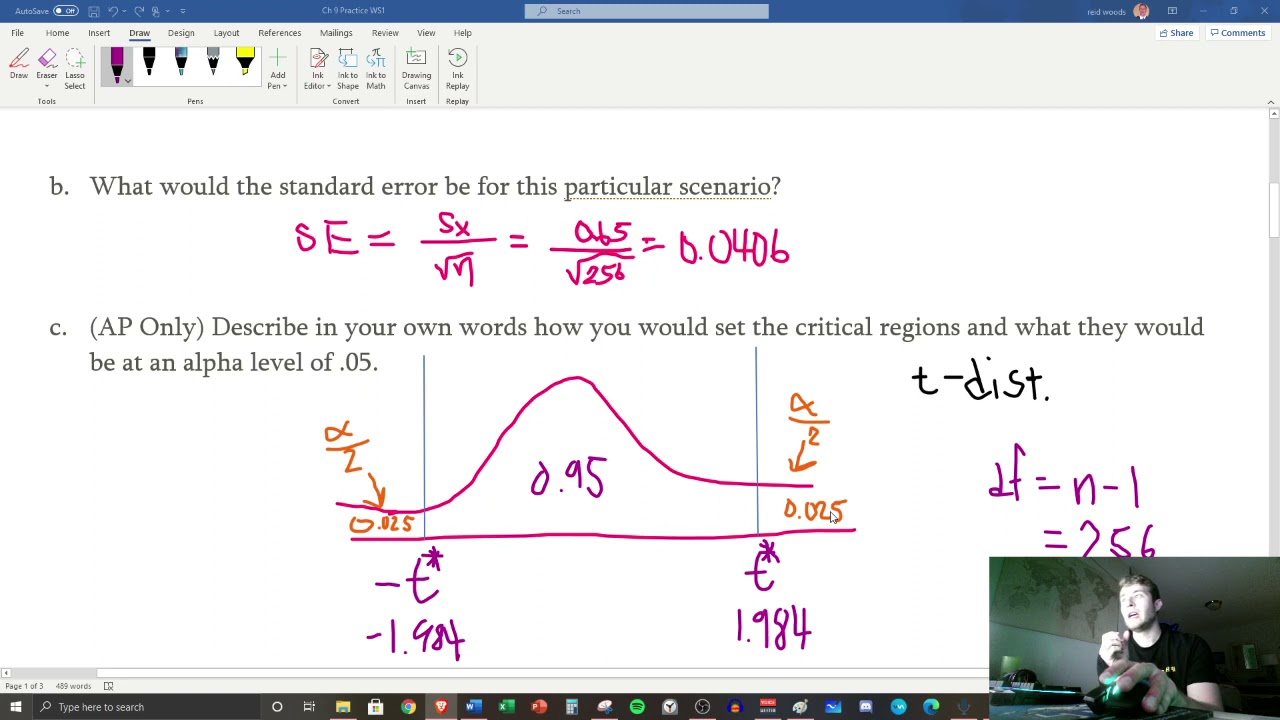Select the Draw tool in the ribbon
Viewport: 1280px width, 720px height.
pyautogui.click(x=18, y=65)
